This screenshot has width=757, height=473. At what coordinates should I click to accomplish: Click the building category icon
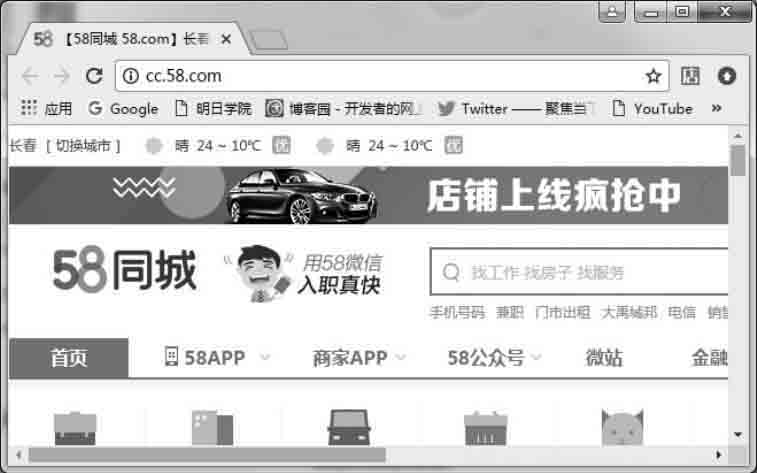212,428
